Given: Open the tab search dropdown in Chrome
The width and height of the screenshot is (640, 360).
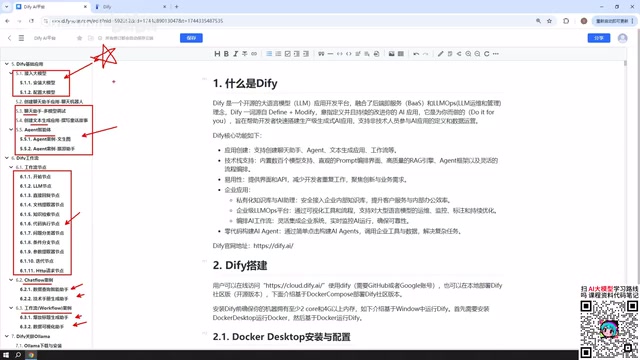Looking at the screenshot, I should click(6, 7).
